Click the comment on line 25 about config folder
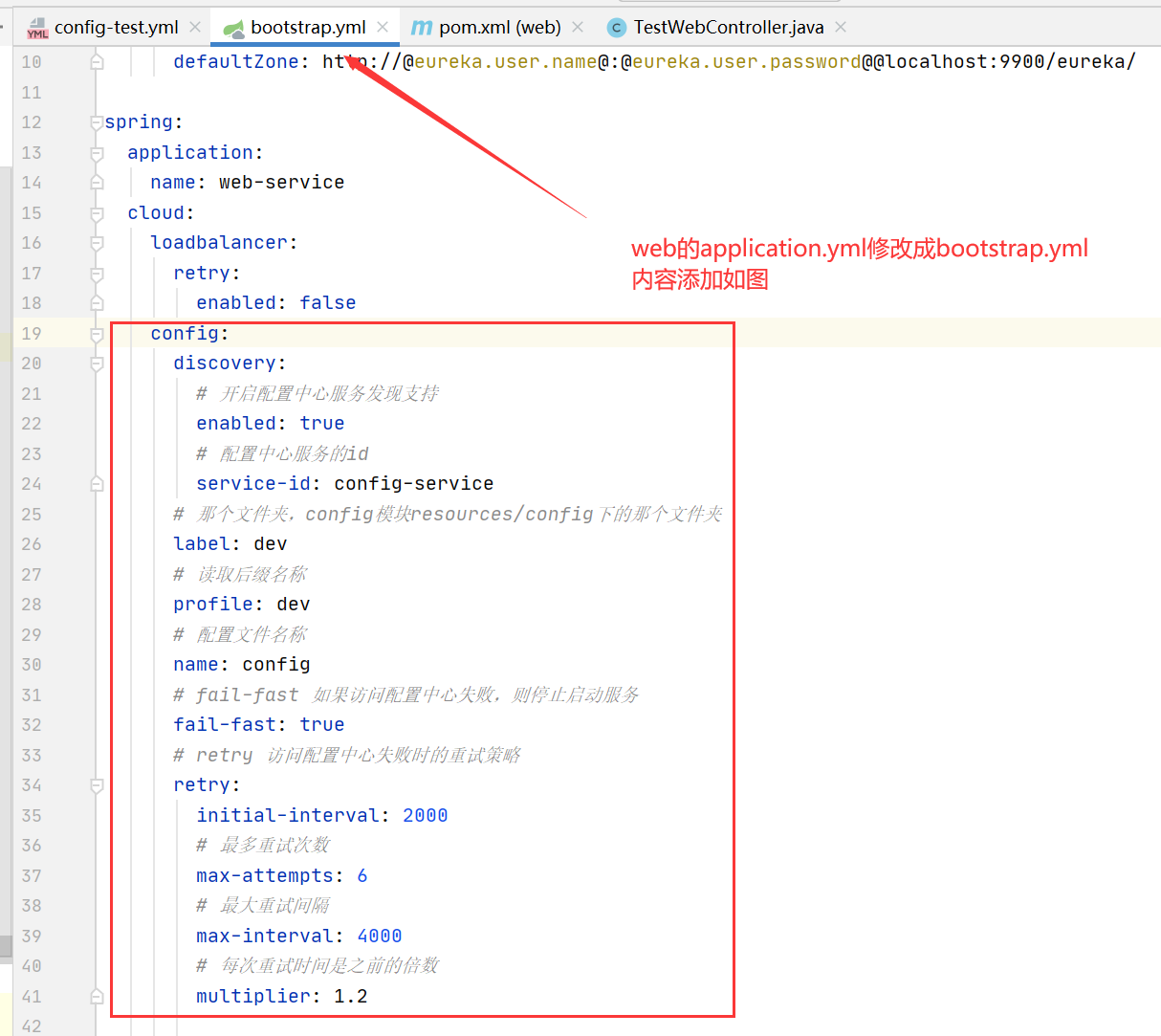The height and width of the screenshot is (1036, 1161). (x=448, y=515)
